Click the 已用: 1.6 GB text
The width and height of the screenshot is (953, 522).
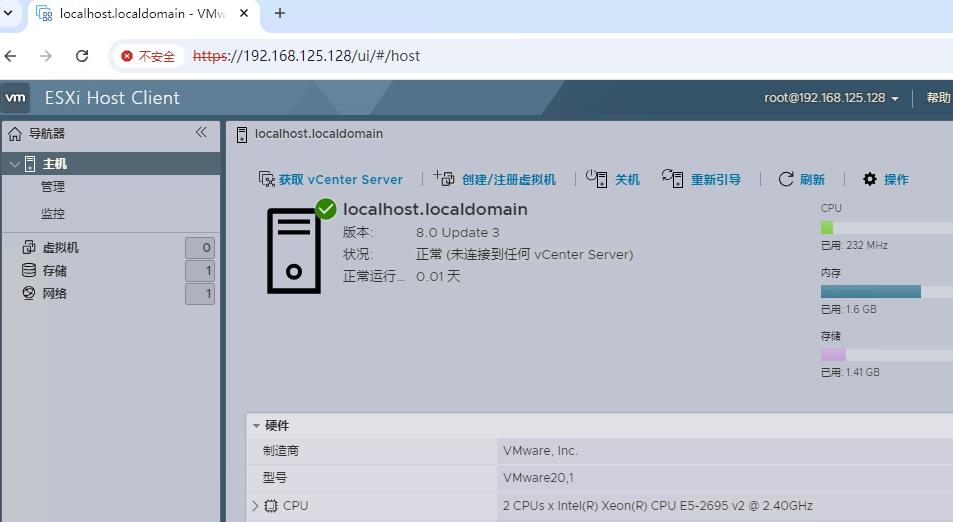click(x=848, y=309)
